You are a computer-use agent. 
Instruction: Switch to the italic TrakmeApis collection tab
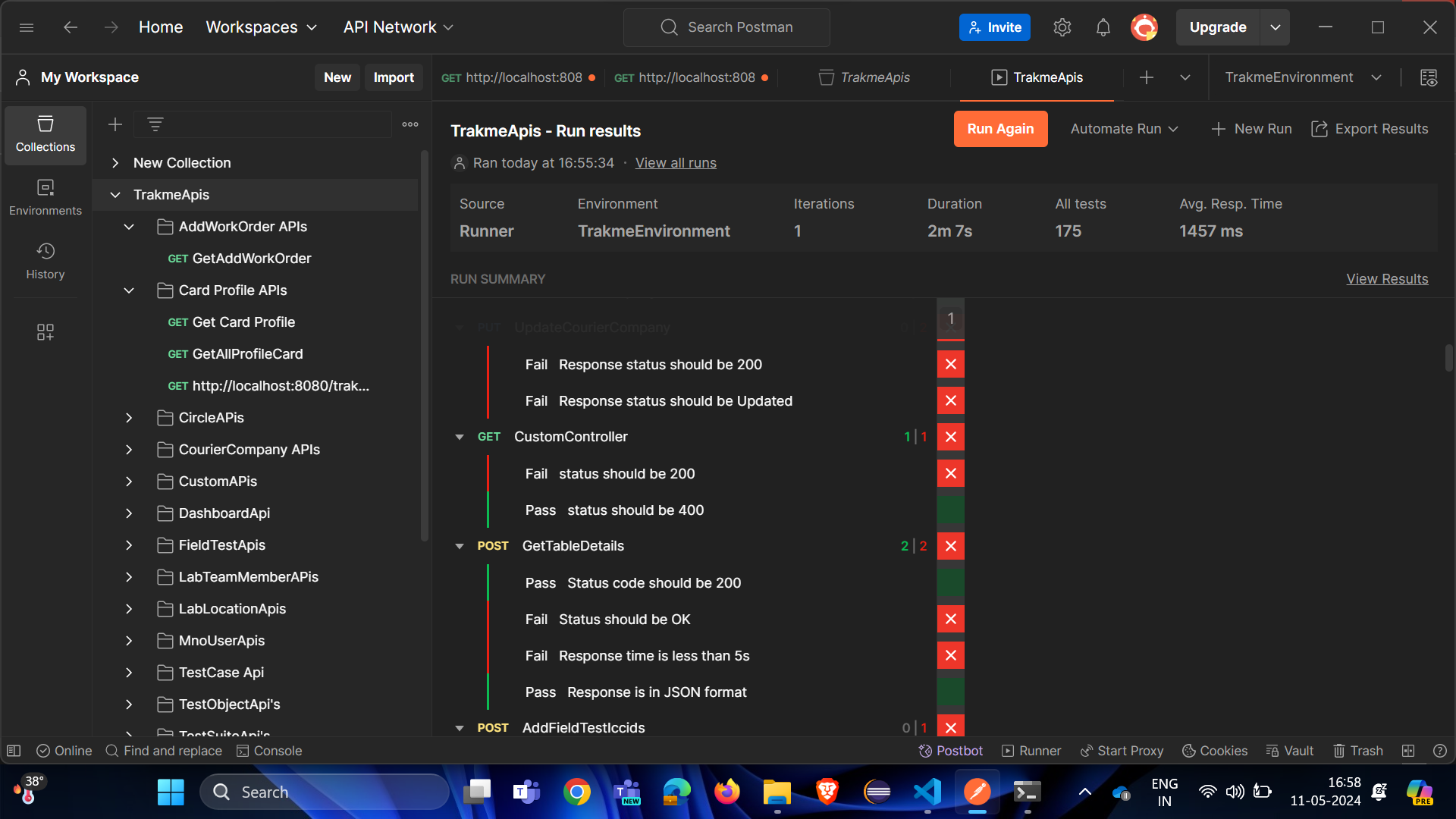(864, 77)
